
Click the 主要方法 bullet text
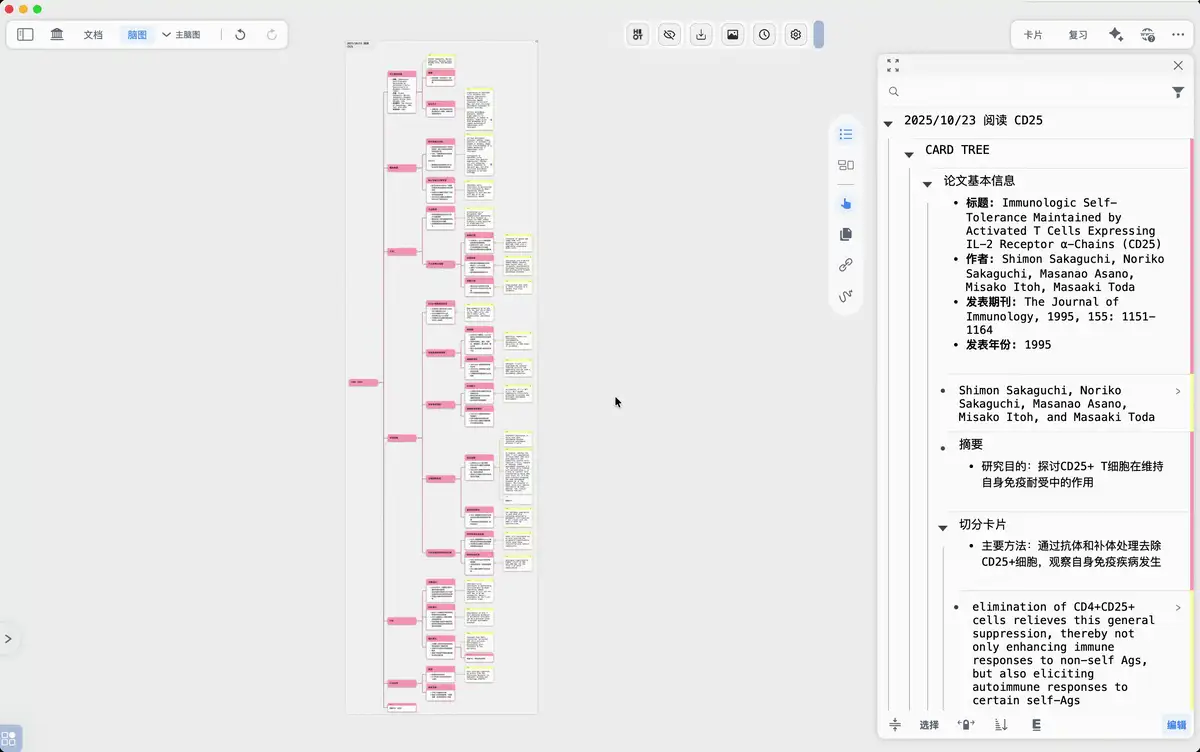click(x=1071, y=554)
